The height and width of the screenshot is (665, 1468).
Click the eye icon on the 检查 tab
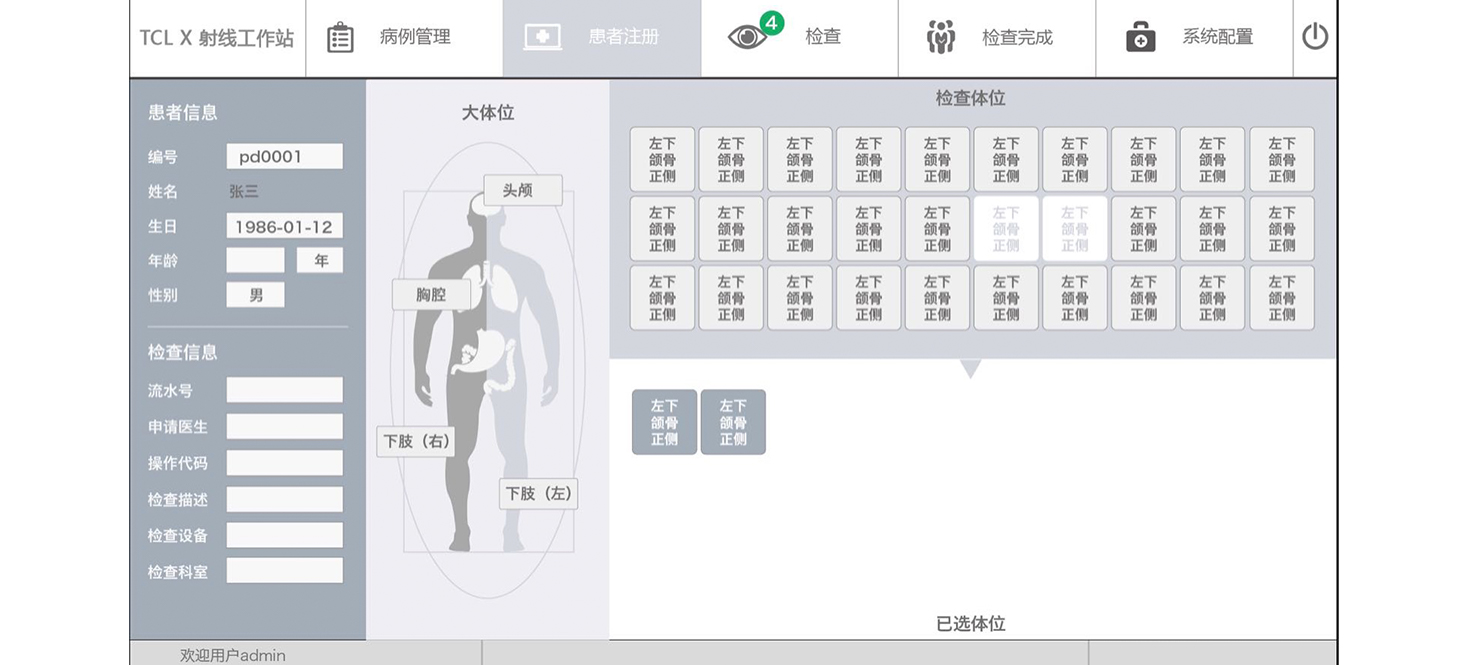[749, 38]
